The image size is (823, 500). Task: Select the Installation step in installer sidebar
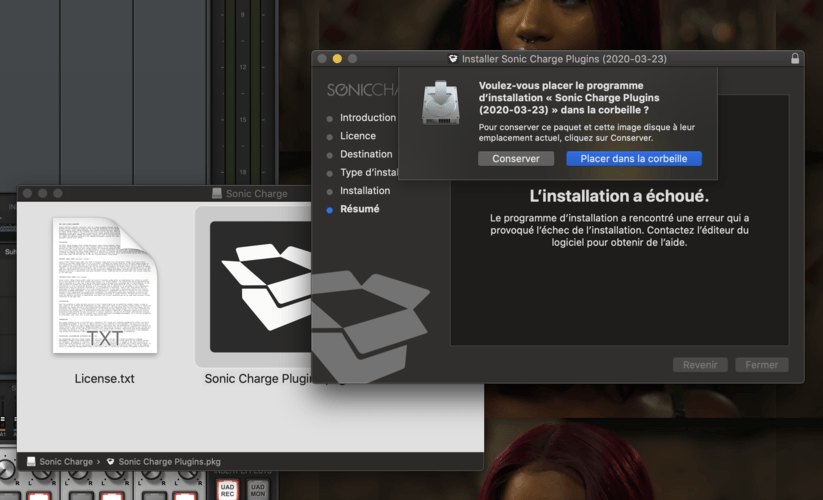pyautogui.click(x=365, y=191)
